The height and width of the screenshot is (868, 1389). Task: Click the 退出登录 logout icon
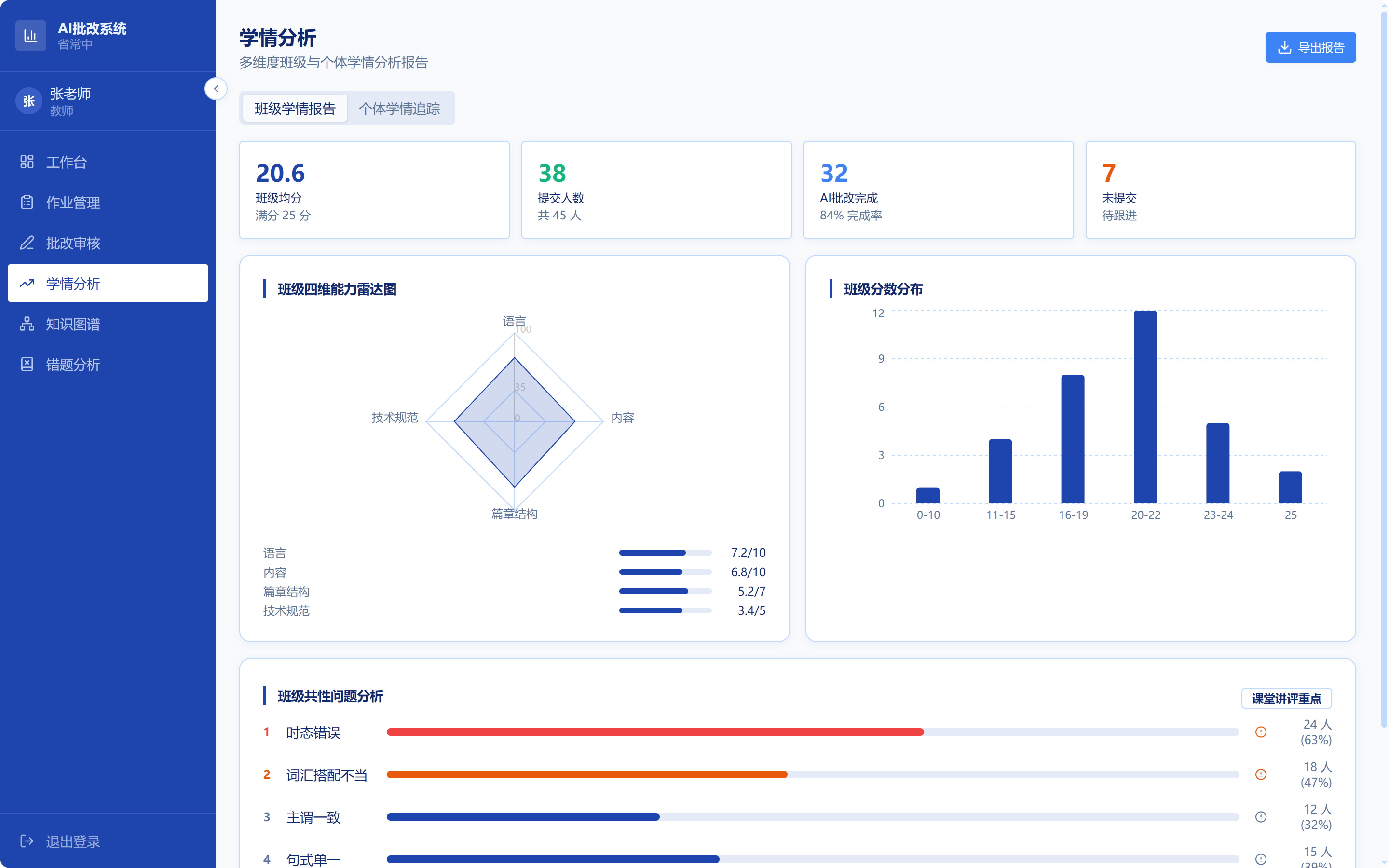coord(27,841)
